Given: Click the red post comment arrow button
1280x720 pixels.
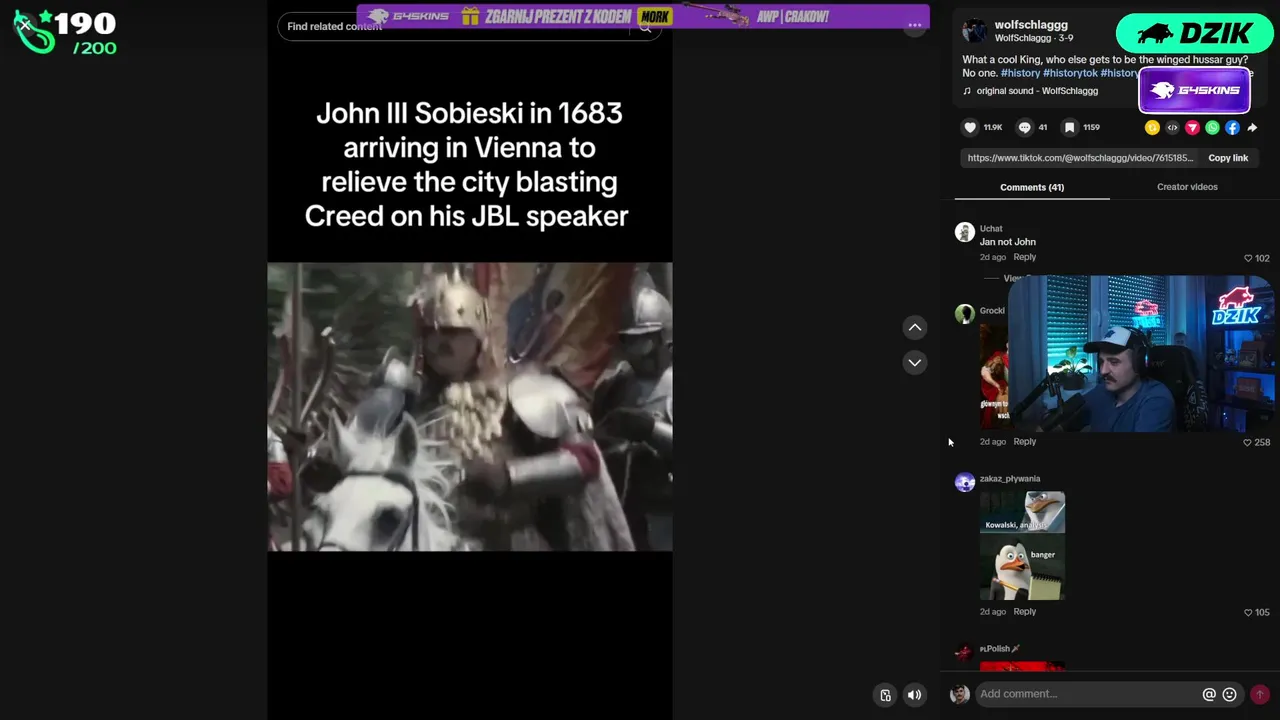Looking at the screenshot, I should (1260, 694).
